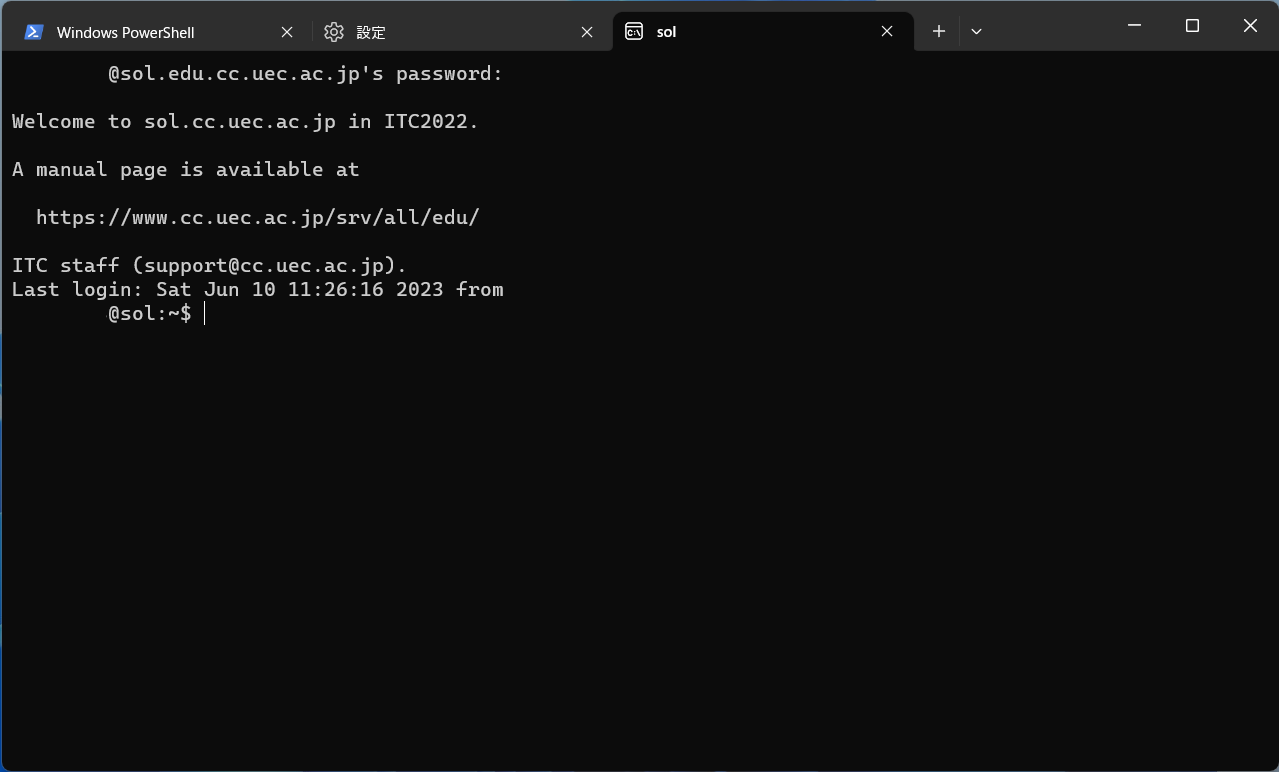
Task: Close the Windows Terminal window
Action: click(x=1250, y=26)
